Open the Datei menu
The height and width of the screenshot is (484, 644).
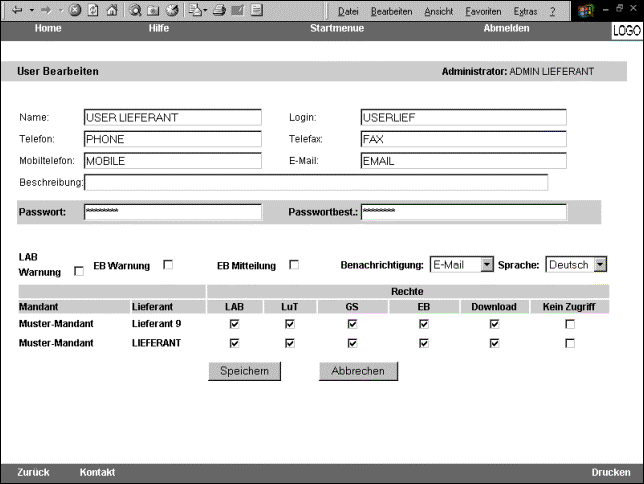[348, 12]
